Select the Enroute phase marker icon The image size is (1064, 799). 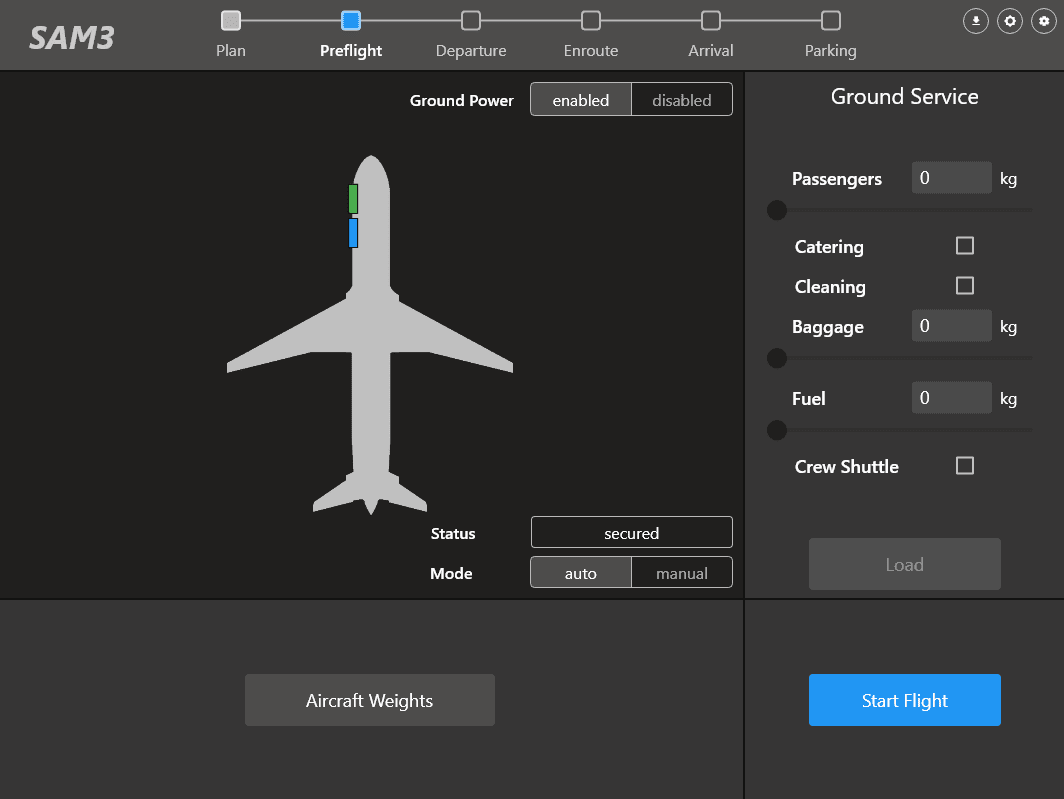[591, 18]
